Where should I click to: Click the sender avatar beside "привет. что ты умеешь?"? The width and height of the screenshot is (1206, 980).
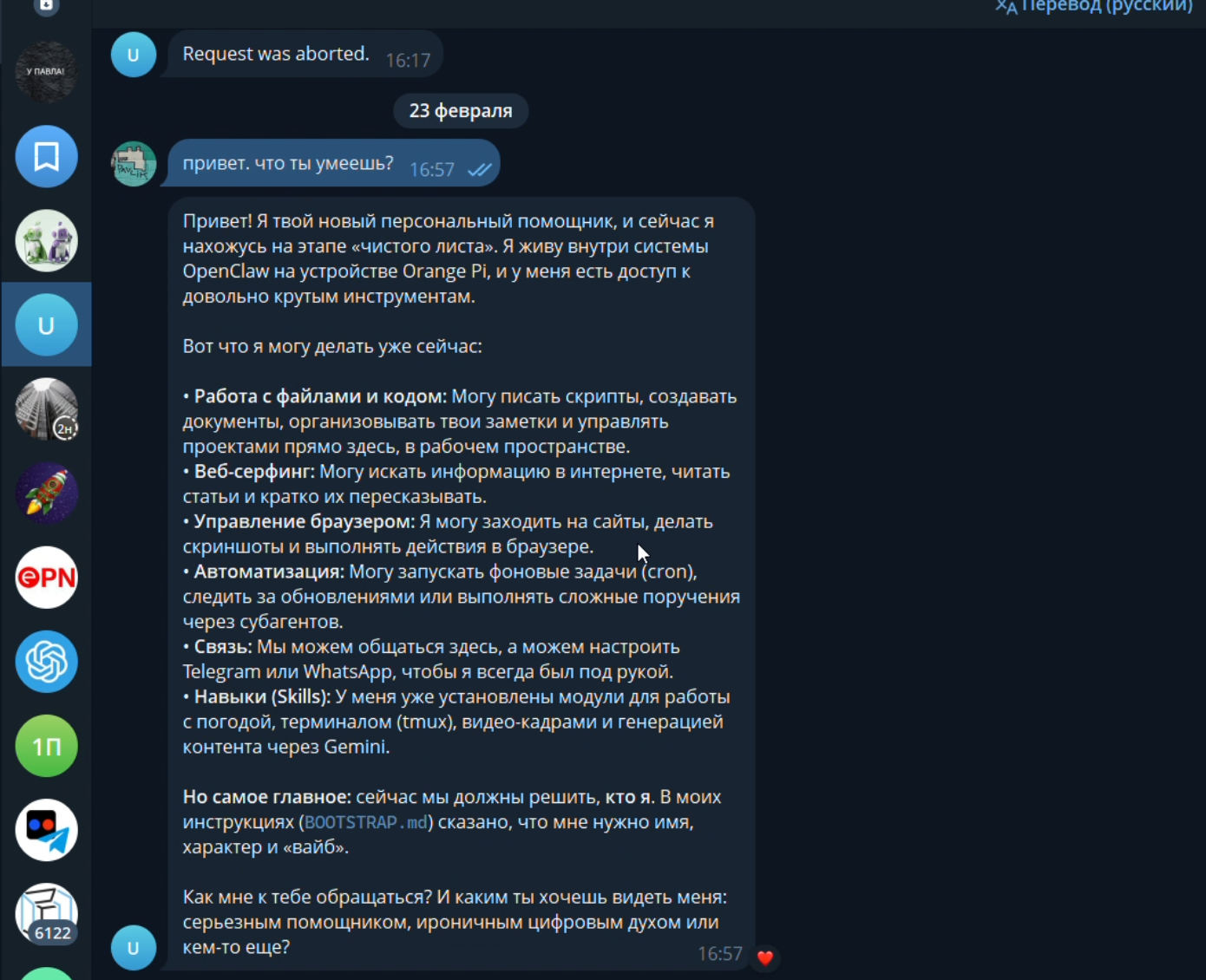click(x=134, y=164)
